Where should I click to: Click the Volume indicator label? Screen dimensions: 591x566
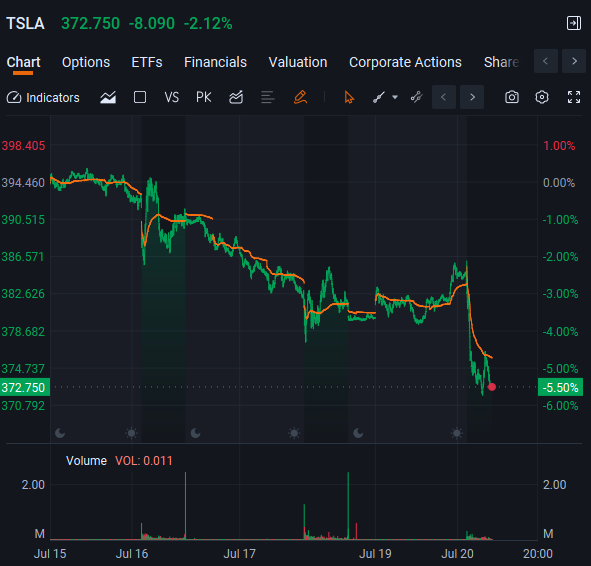pyautogui.click(x=86, y=461)
